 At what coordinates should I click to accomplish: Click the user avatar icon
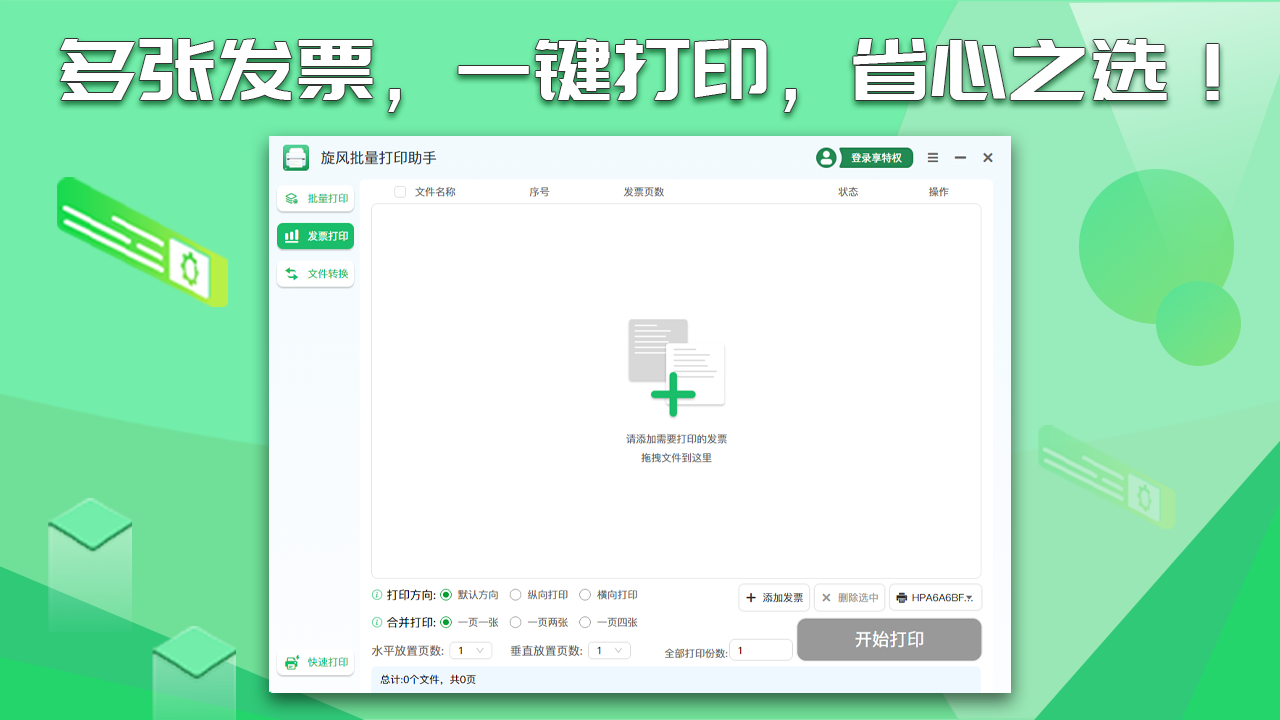pos(826,157)
